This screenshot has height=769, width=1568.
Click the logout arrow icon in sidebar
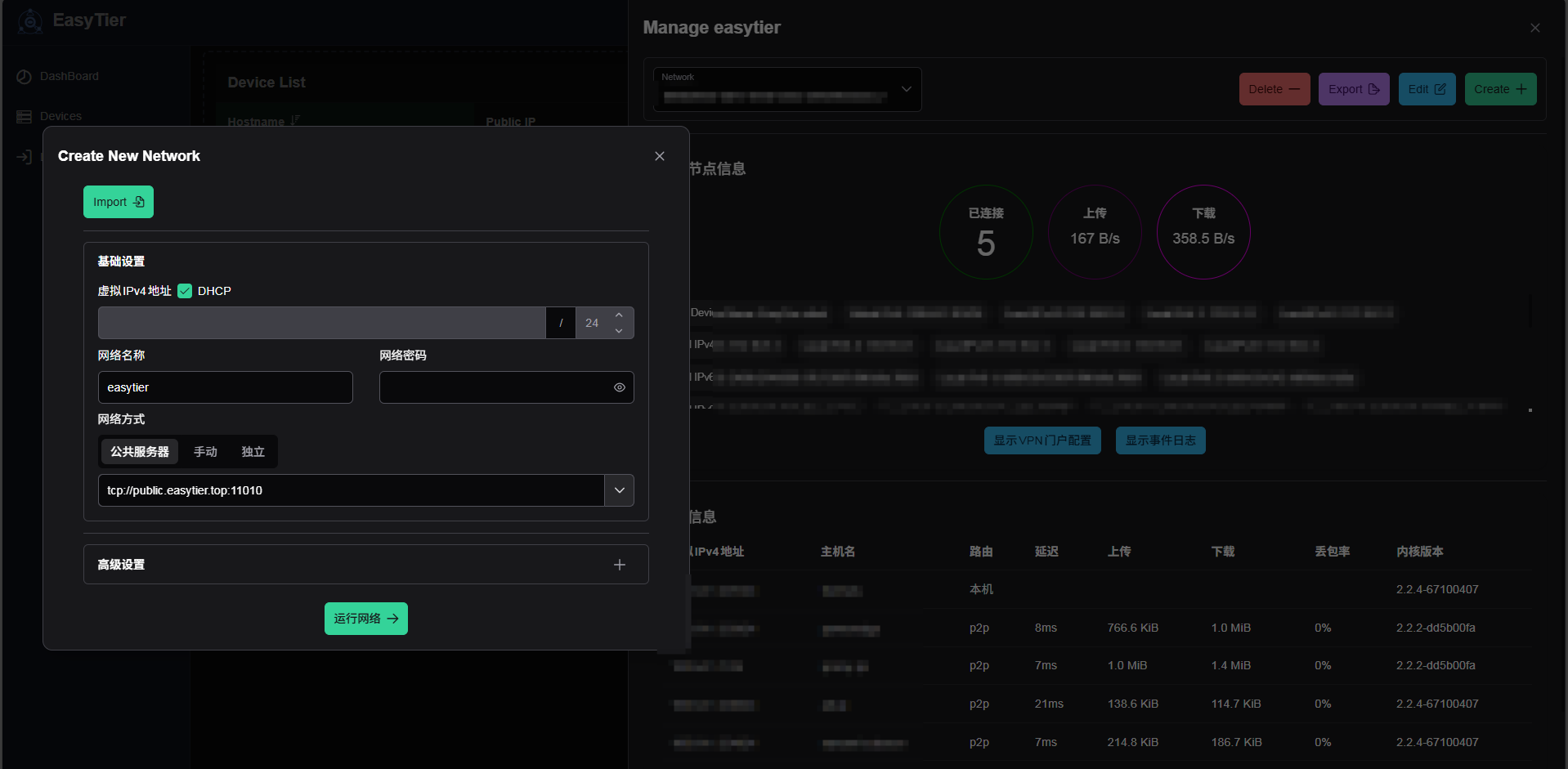tap(24, 157)
